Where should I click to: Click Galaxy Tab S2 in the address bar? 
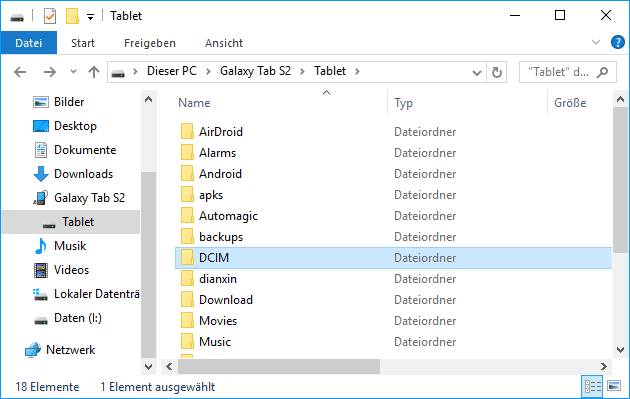coord(255,71)
